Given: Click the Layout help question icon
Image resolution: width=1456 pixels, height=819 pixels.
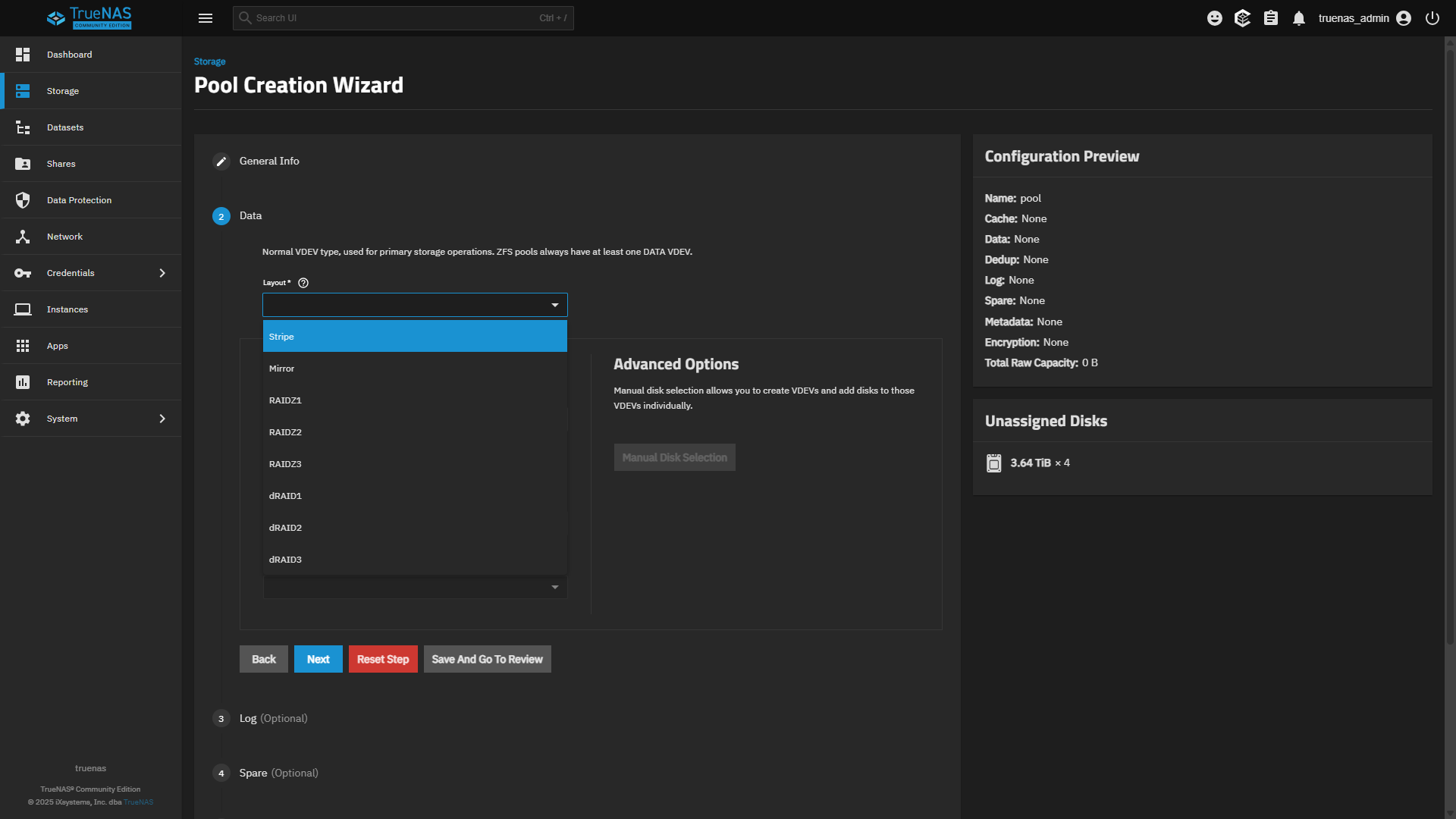Looking at the screenshot, I should (x=303, y=283).
